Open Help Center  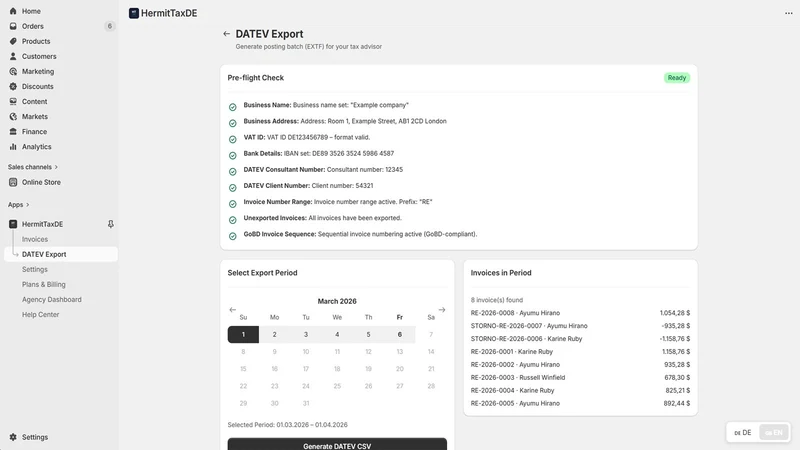coord(40,314)
